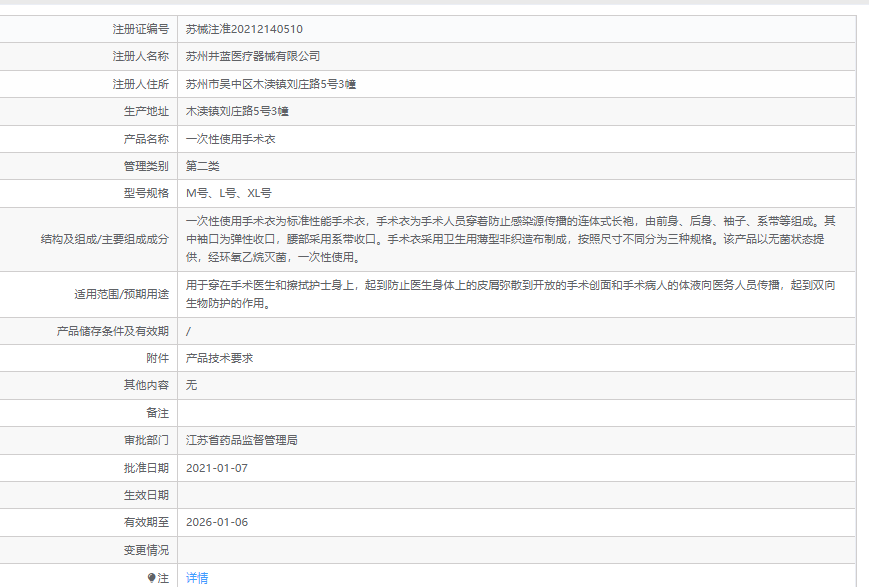Click the bullet icon beside 注 label
Screen dimensions: 869x587
point(151,578)
